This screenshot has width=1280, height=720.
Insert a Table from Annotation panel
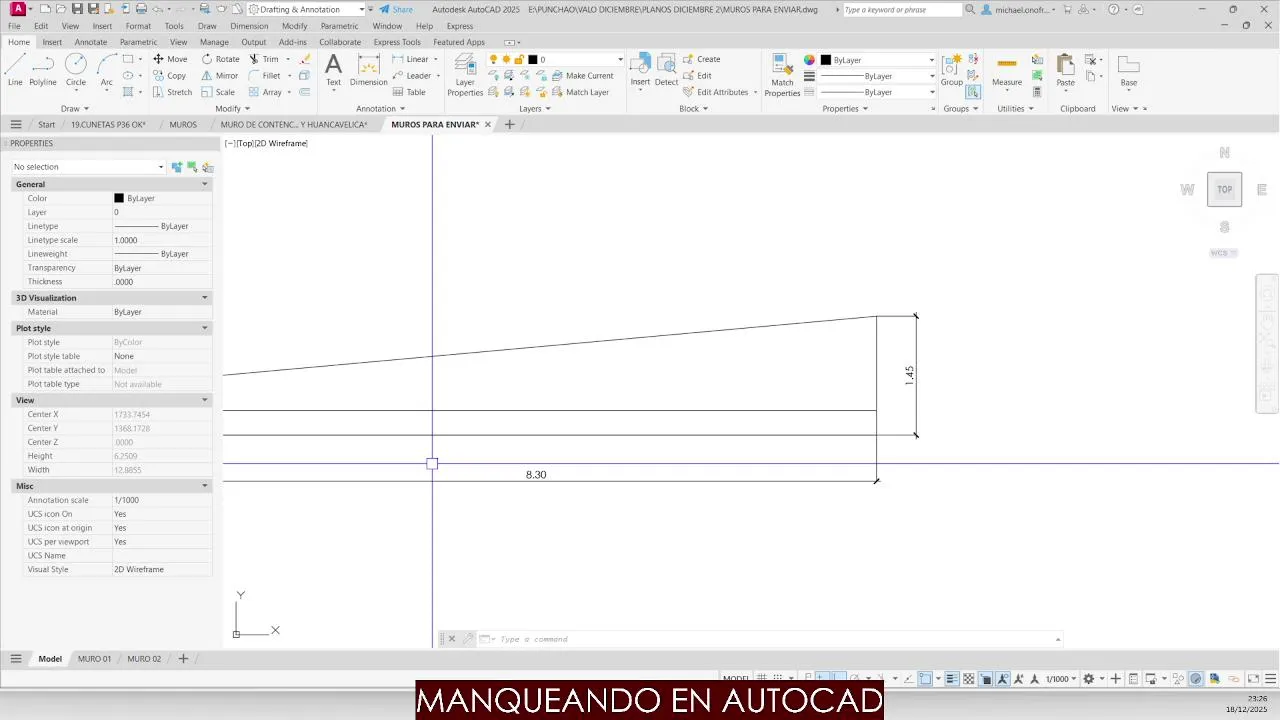click(408, 92)
